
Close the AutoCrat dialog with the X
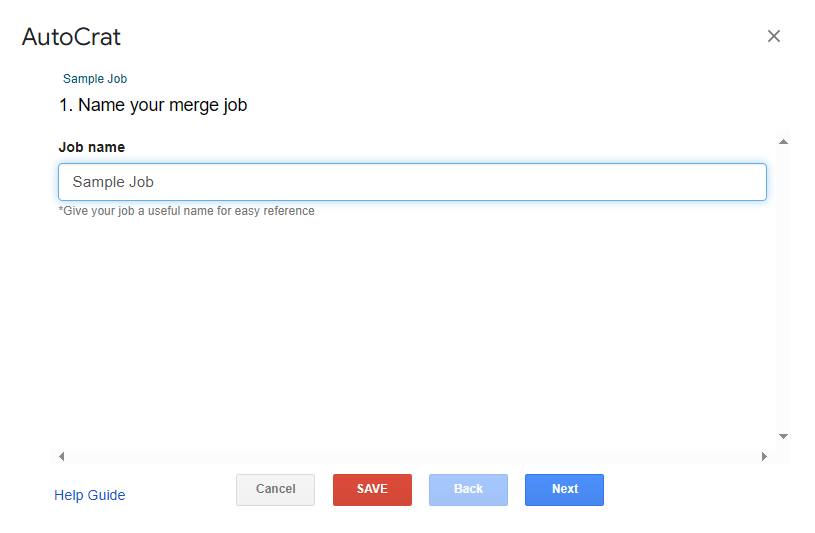pos(773,36)
